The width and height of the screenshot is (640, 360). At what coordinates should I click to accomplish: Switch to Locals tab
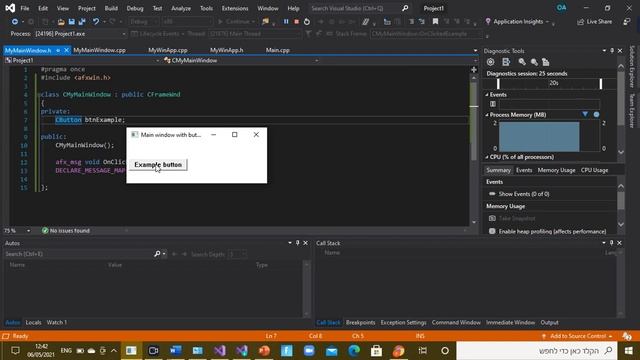click(33, 322)
